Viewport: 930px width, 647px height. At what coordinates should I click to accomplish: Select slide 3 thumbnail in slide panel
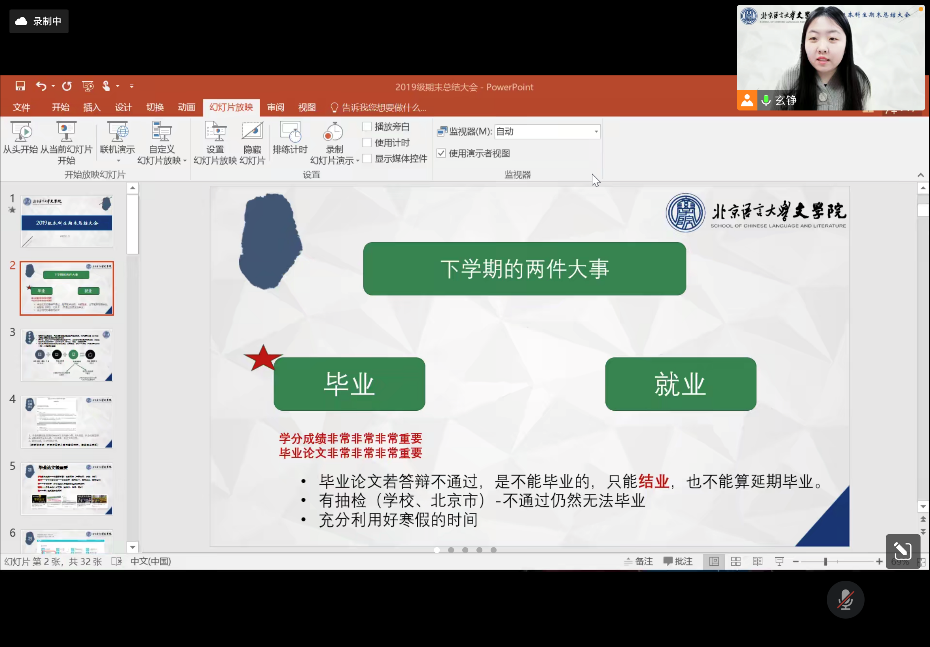click(67, 354)
